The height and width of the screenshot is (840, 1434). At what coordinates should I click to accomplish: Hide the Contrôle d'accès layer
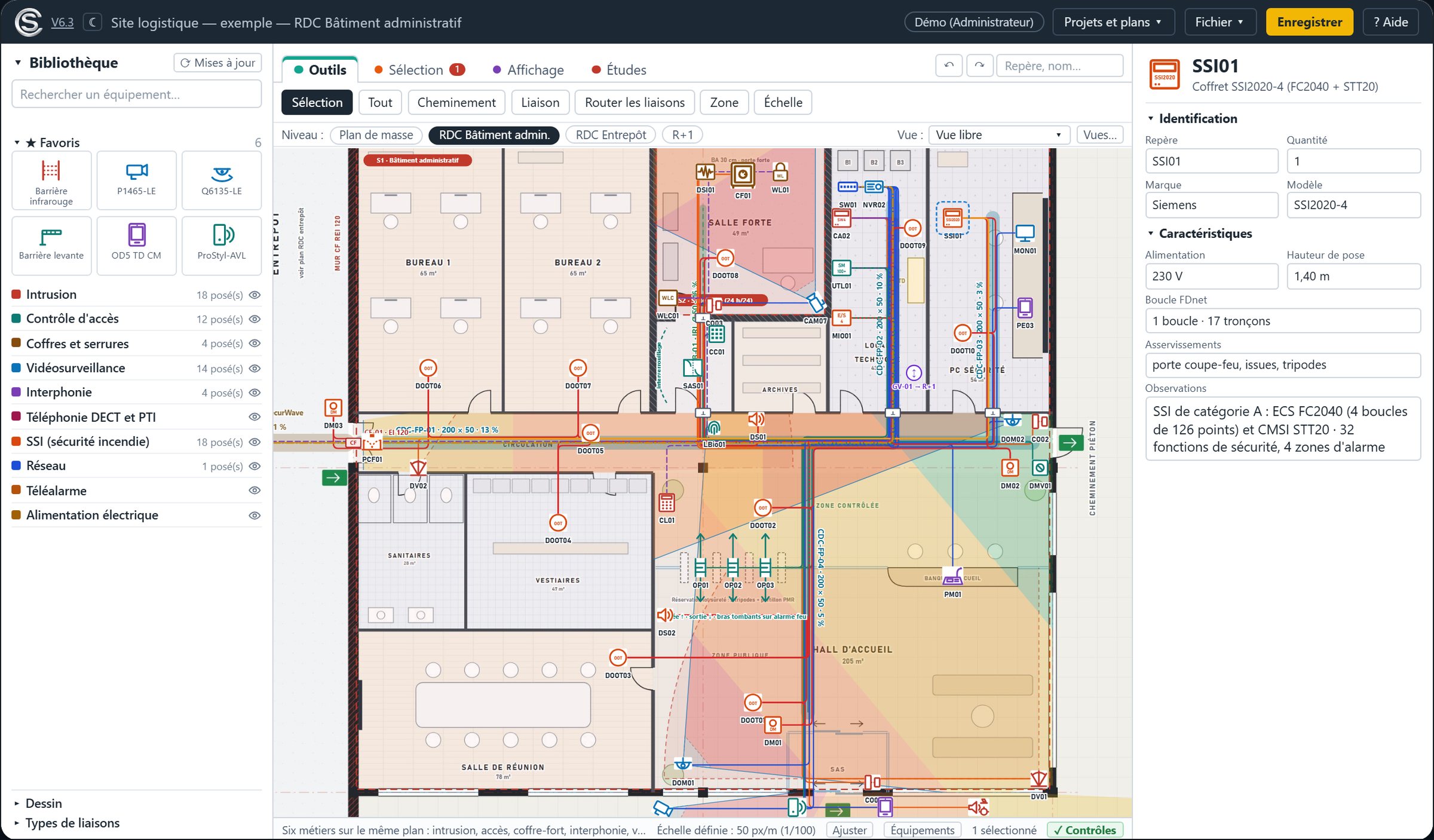(255, 320)
